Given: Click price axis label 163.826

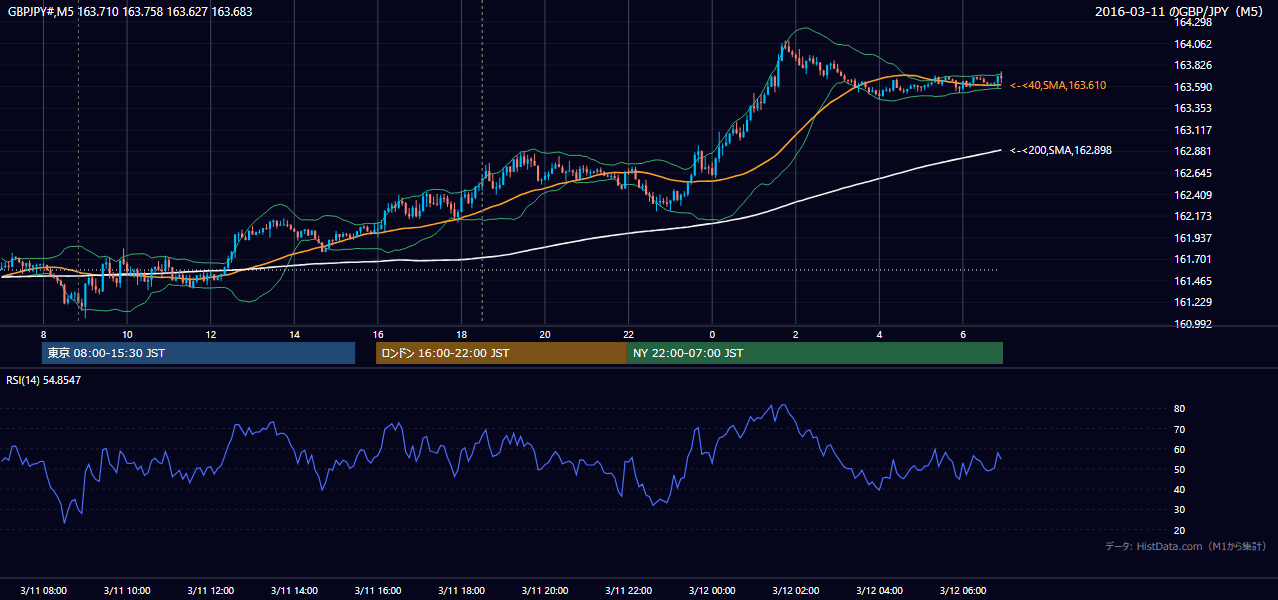Looking at the screenshot, I should click(1193, 65).
